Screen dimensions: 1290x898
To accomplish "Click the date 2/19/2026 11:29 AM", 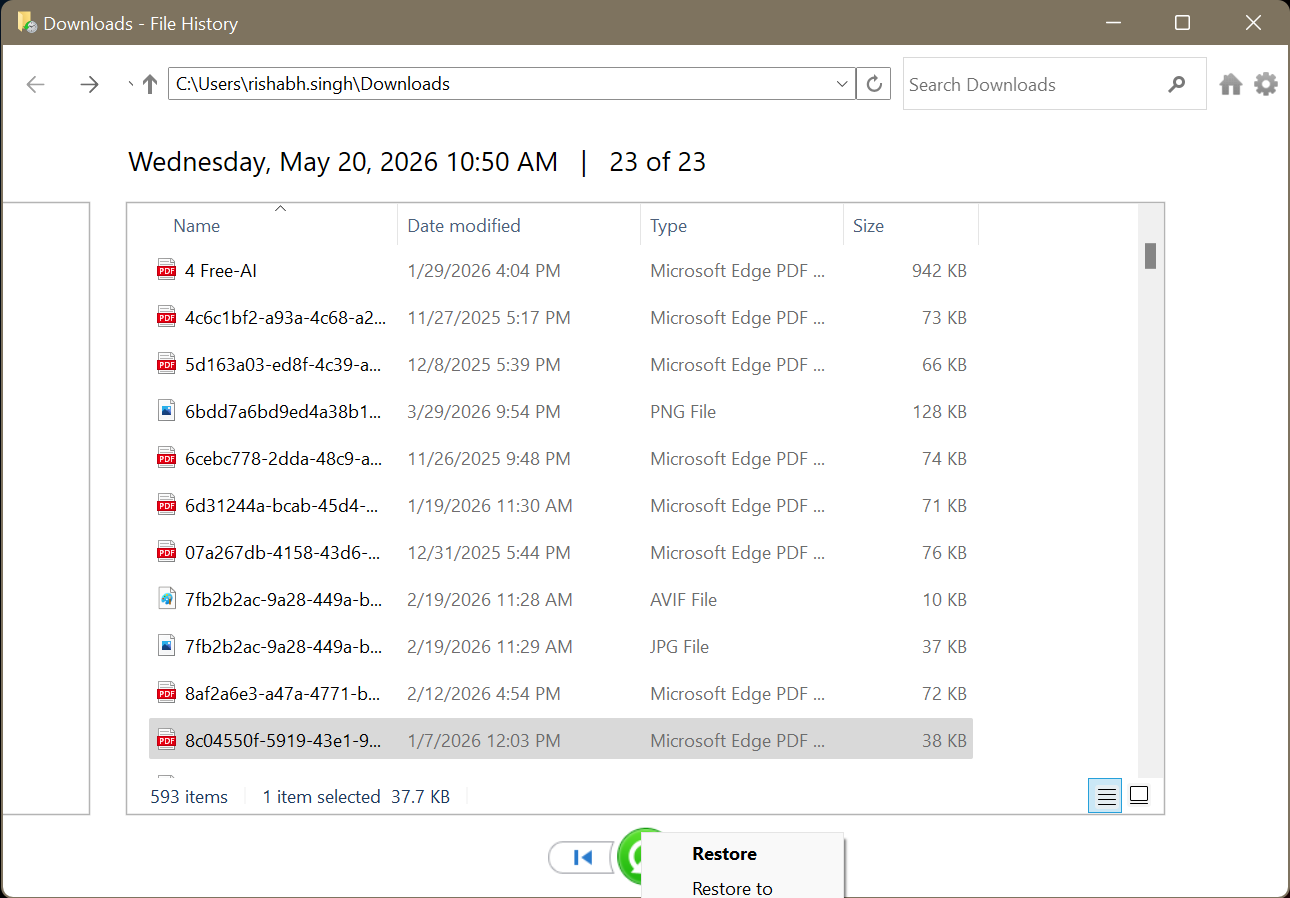I will click(x=490, y=646).
